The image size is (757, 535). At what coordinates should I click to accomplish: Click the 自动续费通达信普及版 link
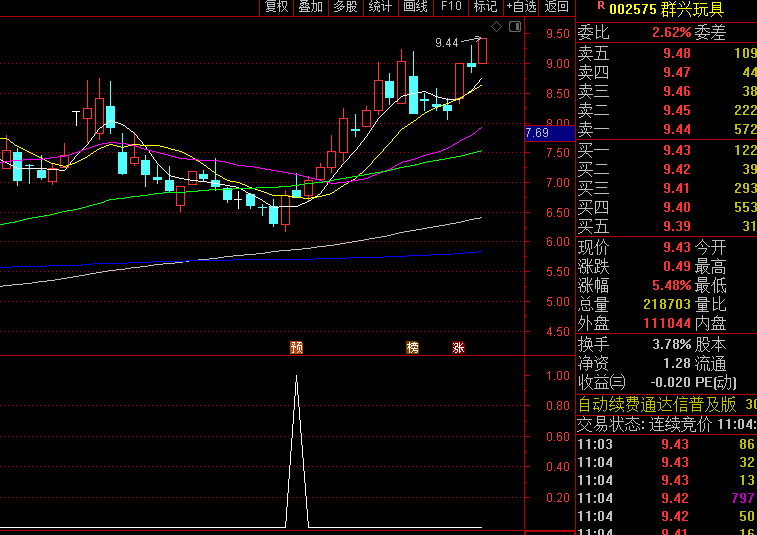coord(657,405)
